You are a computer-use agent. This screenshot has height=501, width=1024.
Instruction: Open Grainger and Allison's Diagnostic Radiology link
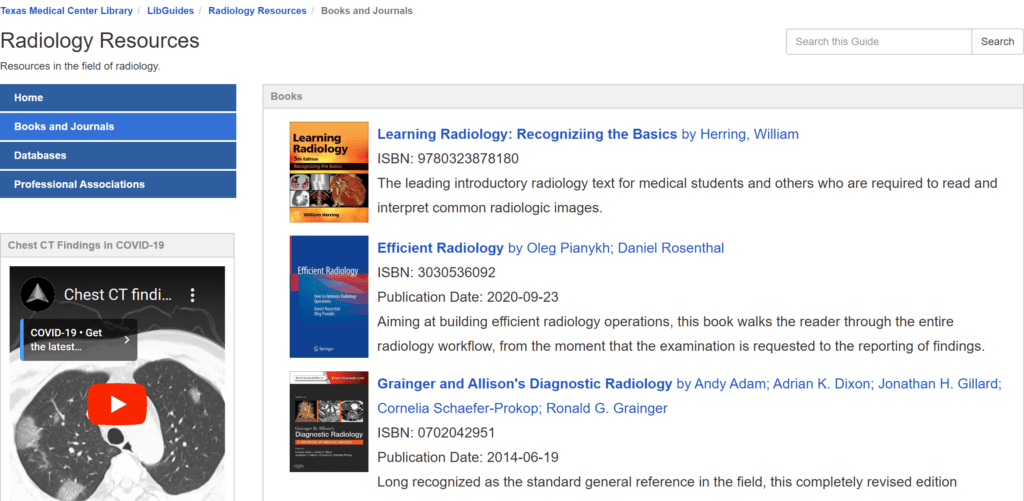[524, 384]
